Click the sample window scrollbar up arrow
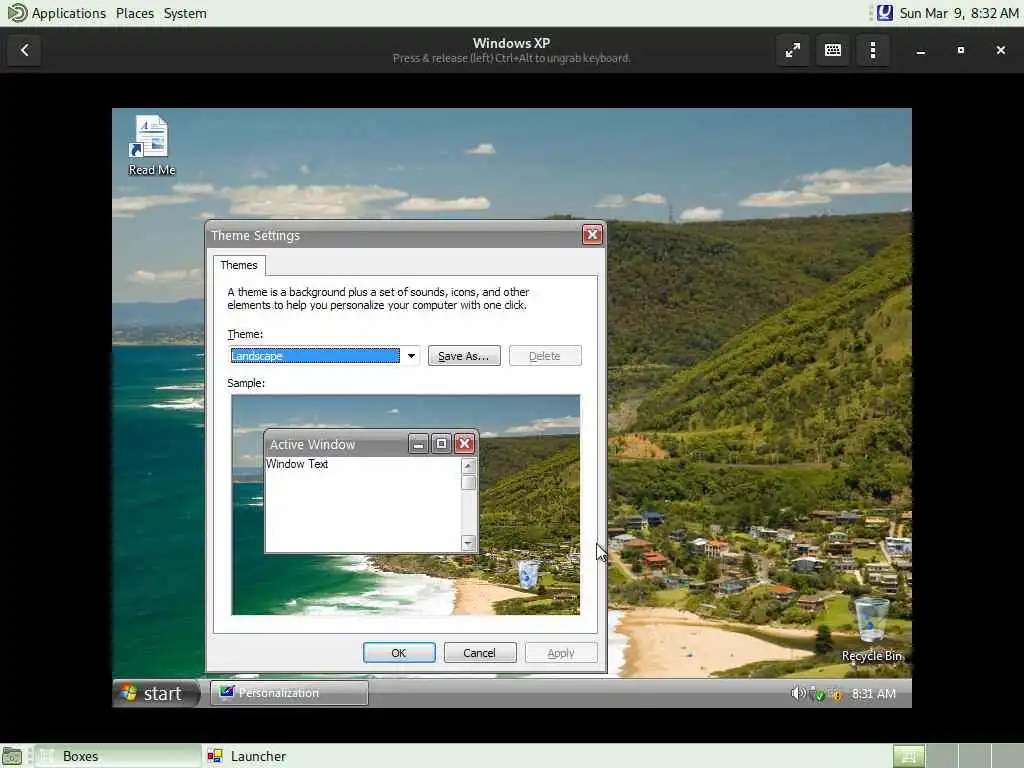Screen dimensions: 1024x768 tap(468, 466)
